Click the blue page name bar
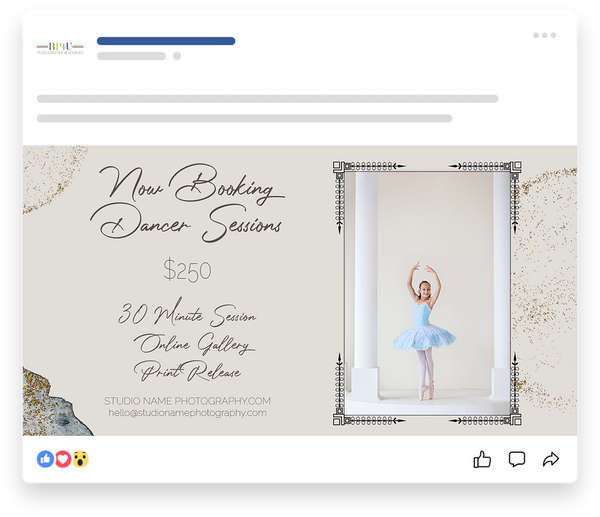Screen dimensions: 600x517 pyautogui.click(x=166, y=41)
